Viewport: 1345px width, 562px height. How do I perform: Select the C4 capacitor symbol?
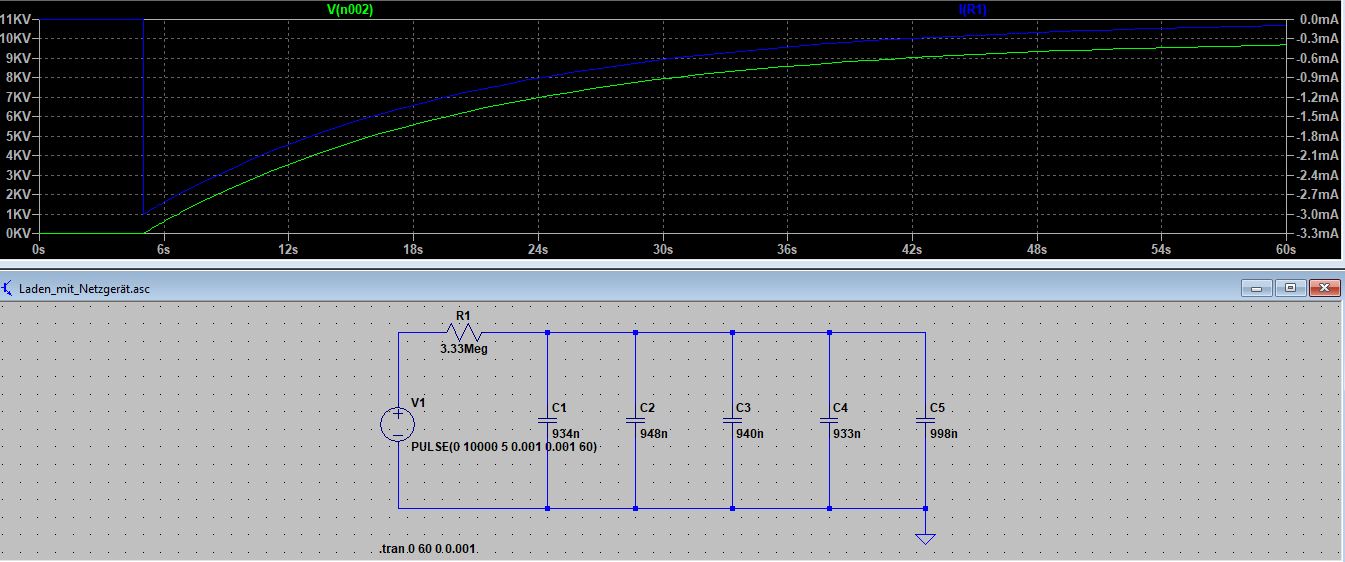(x=829, y=420)
